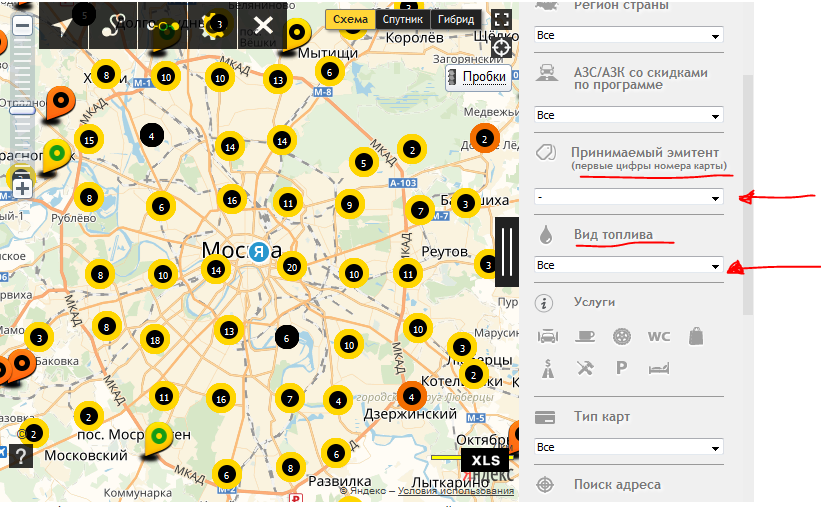This screenshot has width=821, height=507.
Task: Select the orange station pin near Отрадное
Action: pos(59,103)
